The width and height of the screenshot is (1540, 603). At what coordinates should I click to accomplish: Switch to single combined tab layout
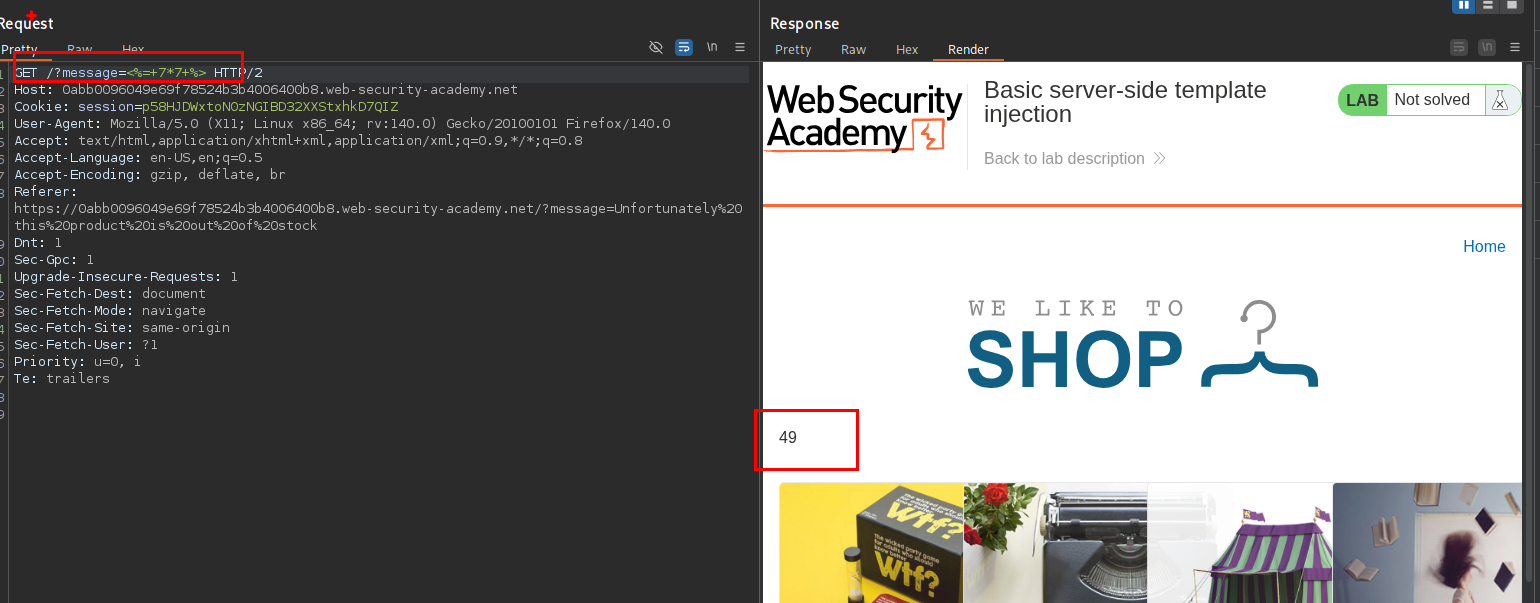[x=1513, y=5]
